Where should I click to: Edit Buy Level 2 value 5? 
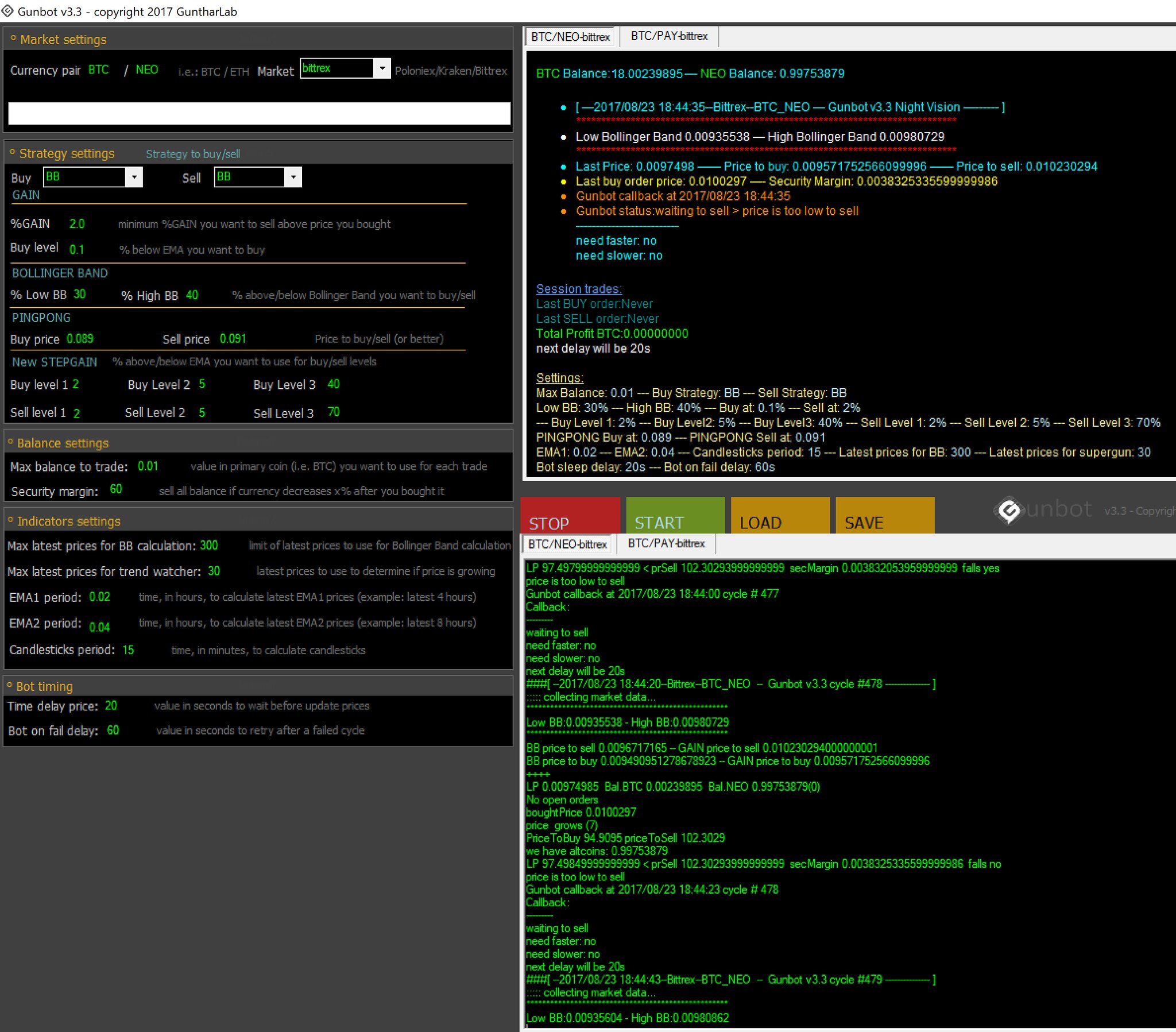tap(202, 384)
